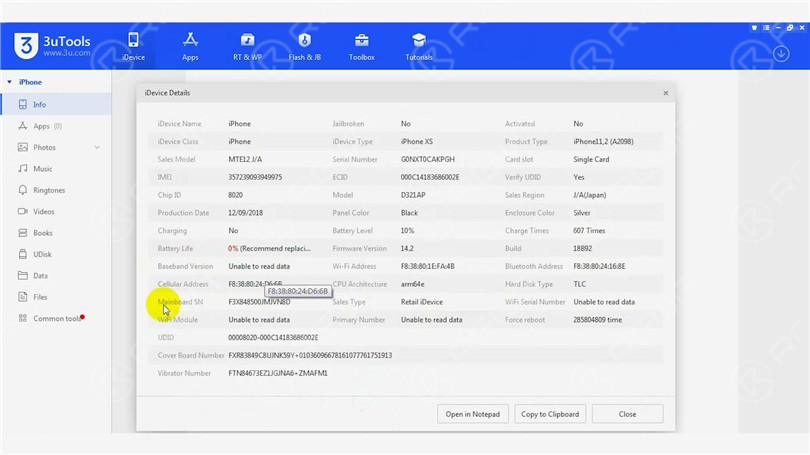Collapse the iPhone device tree
Viewport: 810px width, 455px height.
[x=9, y=82]
